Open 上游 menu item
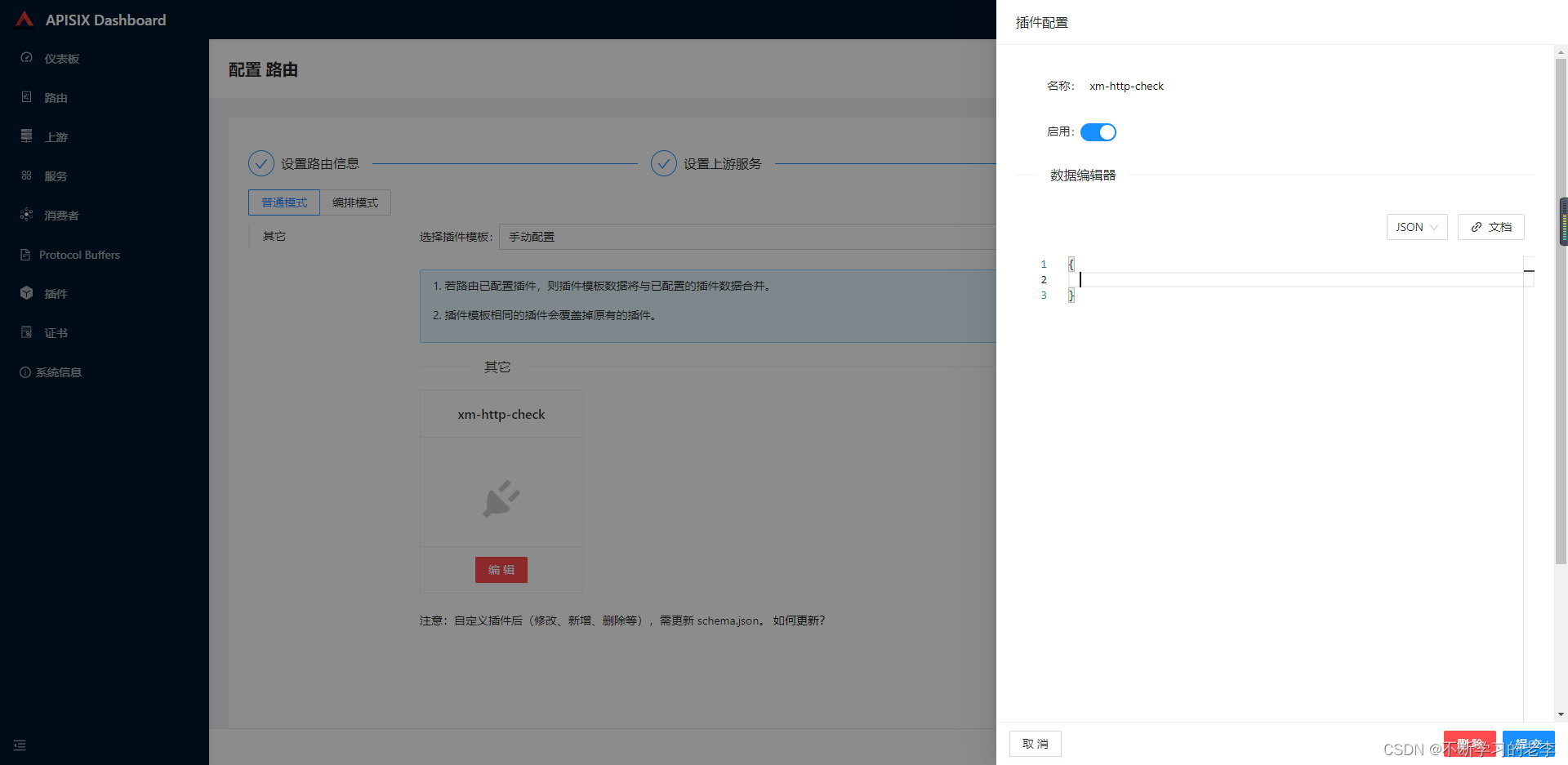The width and height of the screenshot is (1568, 765). 105,137
